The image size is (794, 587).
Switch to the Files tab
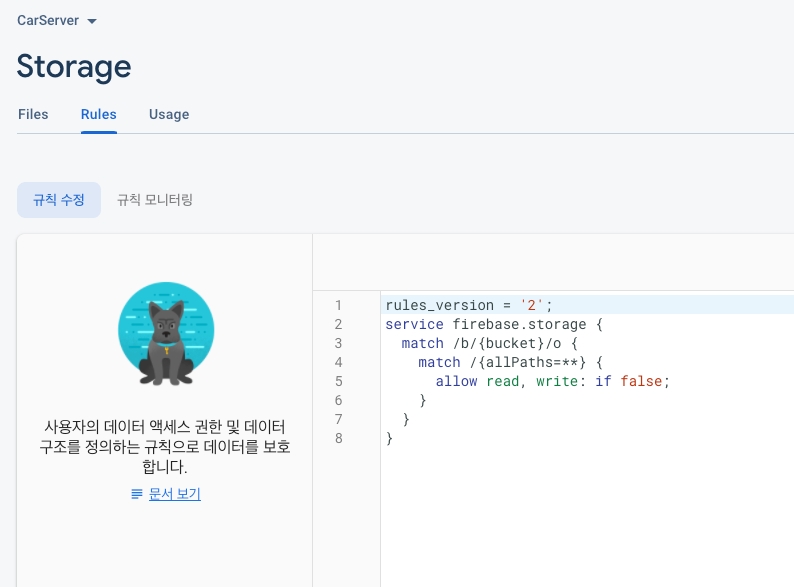click(x=33, y=114)
